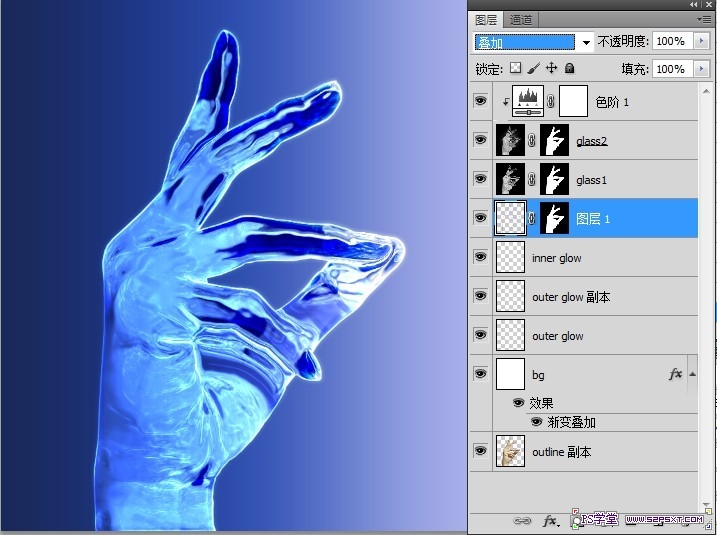Open the 填充 fill slider arrow

click(701, 69)
